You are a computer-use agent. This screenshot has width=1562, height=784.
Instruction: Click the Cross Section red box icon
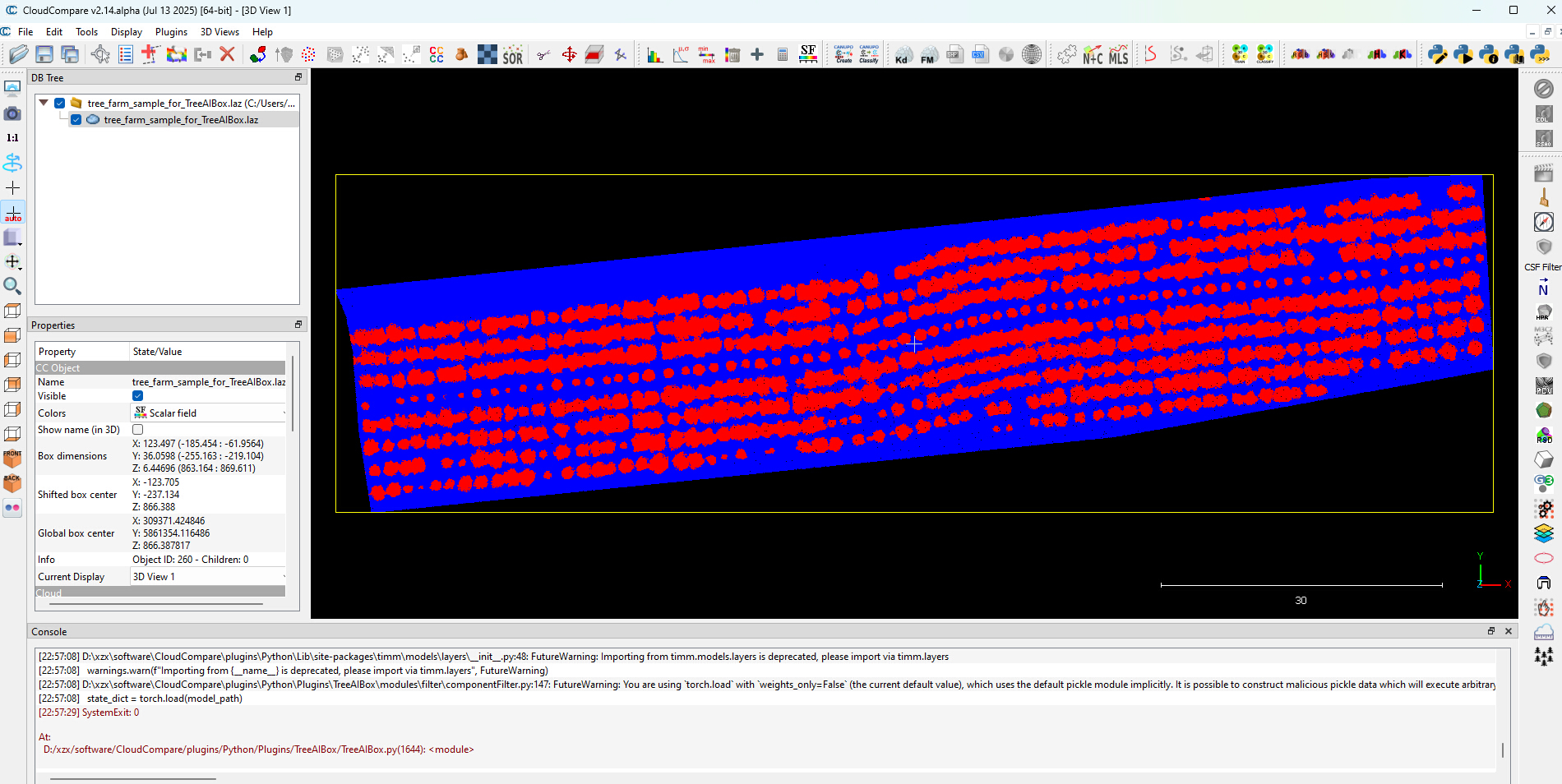point(594,54)
